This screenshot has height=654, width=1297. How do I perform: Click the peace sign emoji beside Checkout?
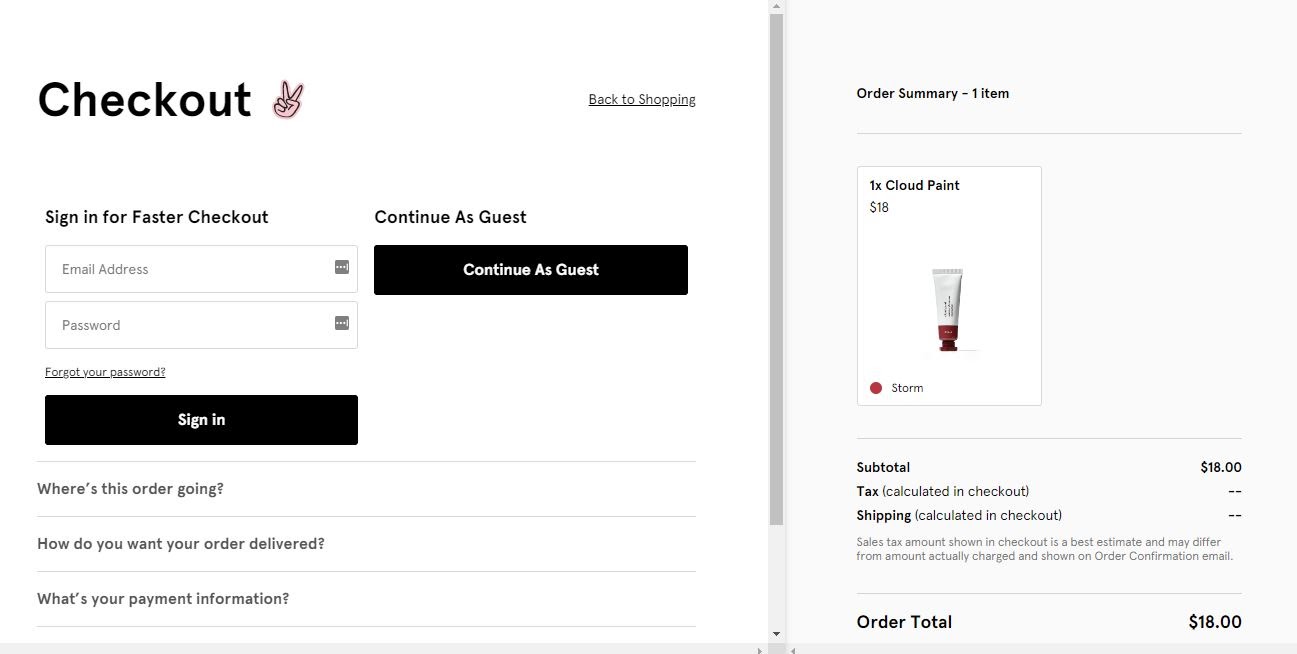tap(288, 100)
